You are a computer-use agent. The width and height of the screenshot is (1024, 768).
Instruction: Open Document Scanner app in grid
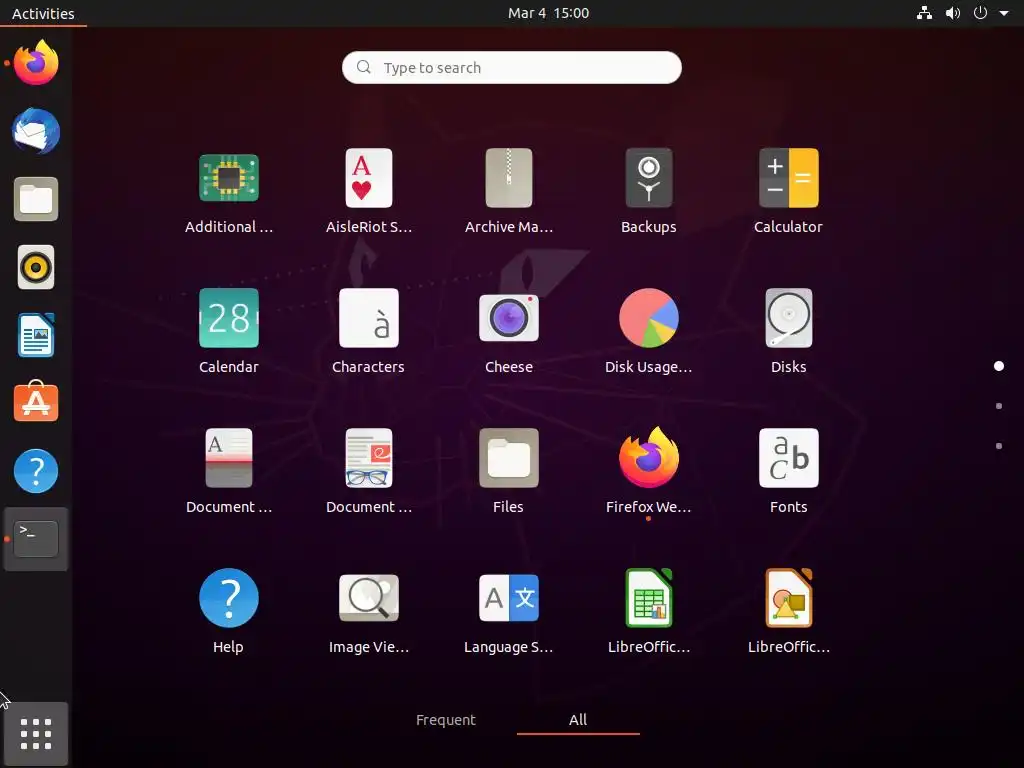(x=229, y=458)
